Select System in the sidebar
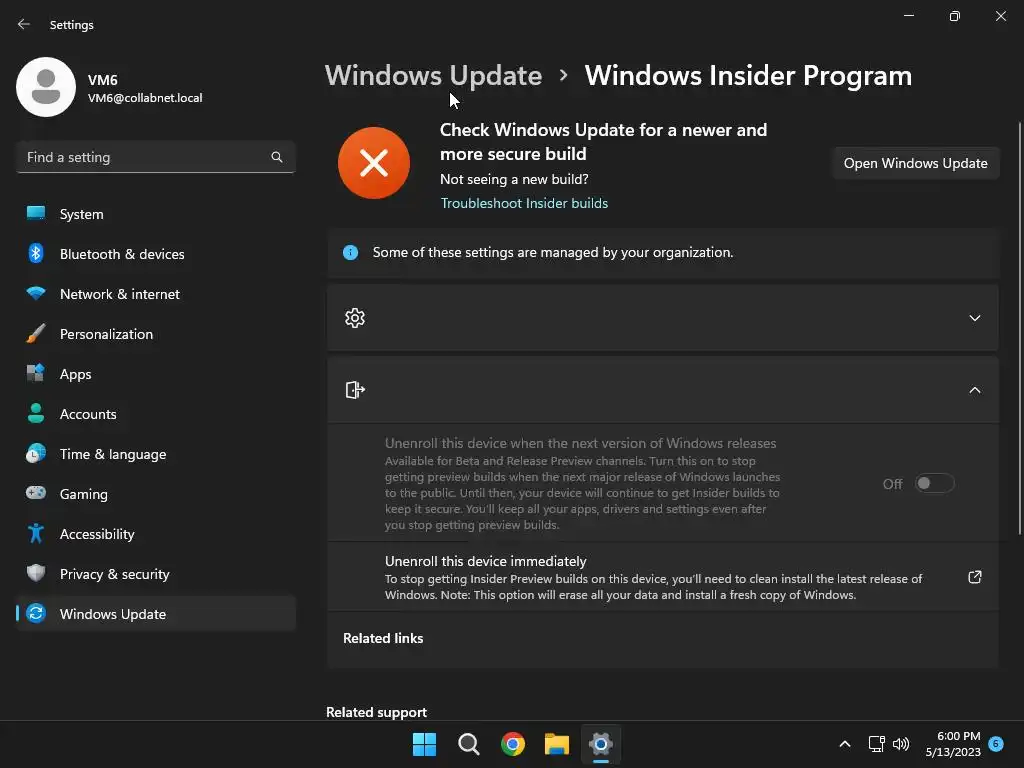The width and height of the screenshot is (1024, 768). coord(155,214)
